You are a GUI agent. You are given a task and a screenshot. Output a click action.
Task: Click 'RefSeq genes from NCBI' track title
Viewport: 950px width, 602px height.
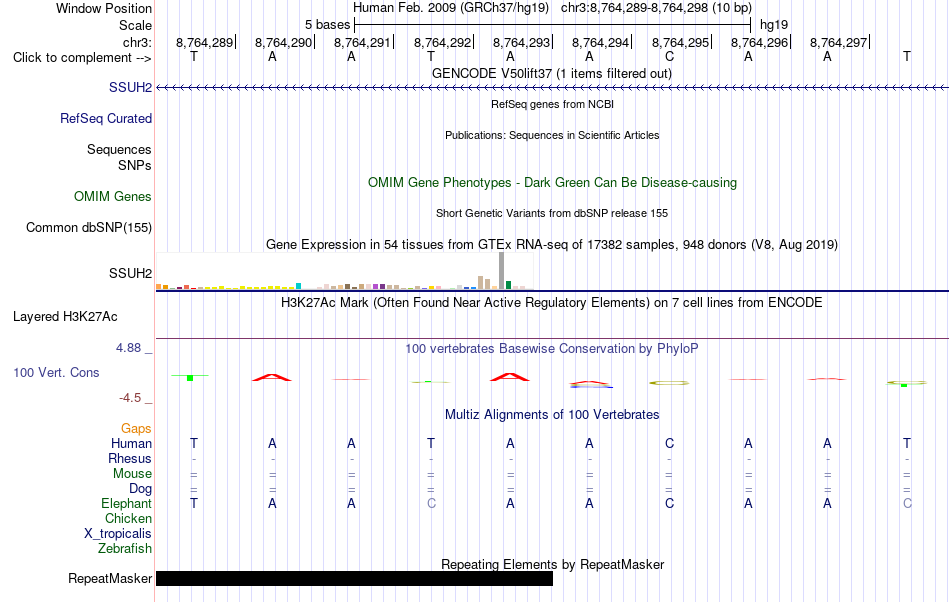pos(552,105)
